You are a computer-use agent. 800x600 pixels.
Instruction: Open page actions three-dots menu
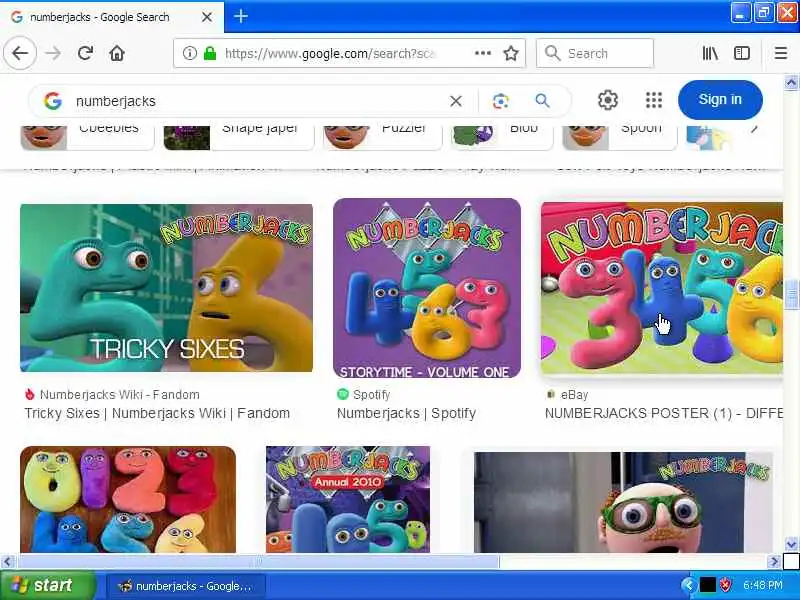click(x=483, y=53)
